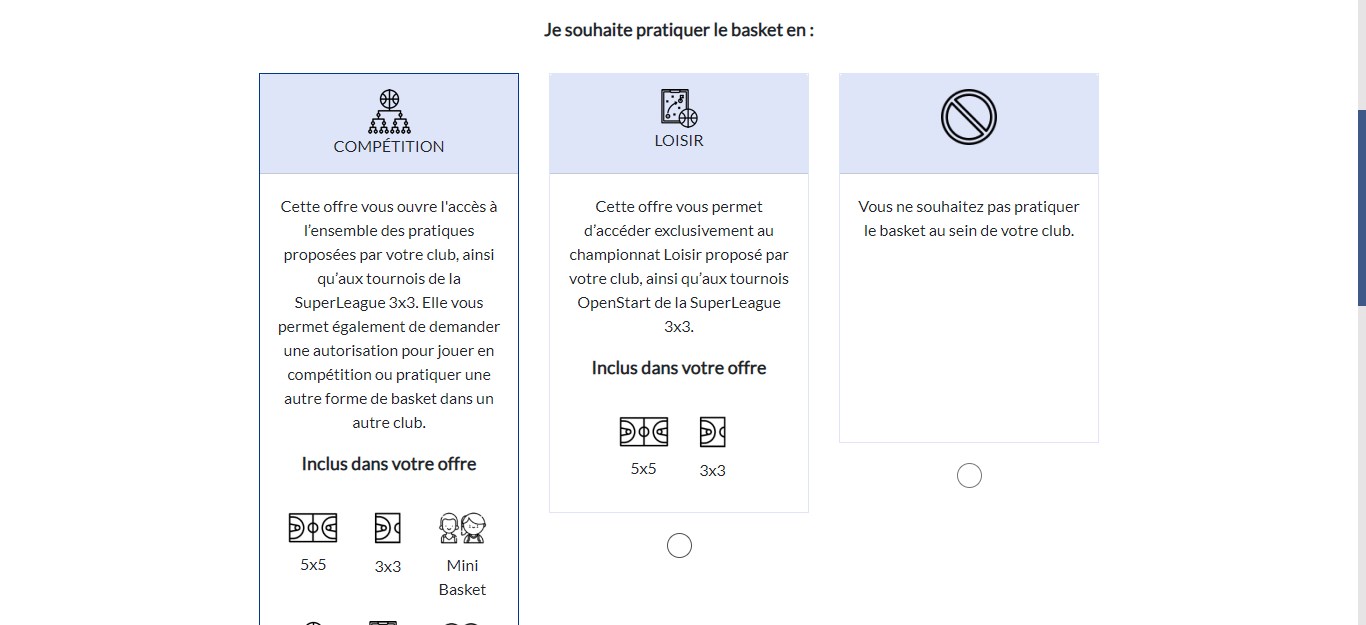The height and width of the screenshot is (625, 1366).
Task: Click "Inclus dans votre offre" in Loisir card
Action: pos(679,368)
